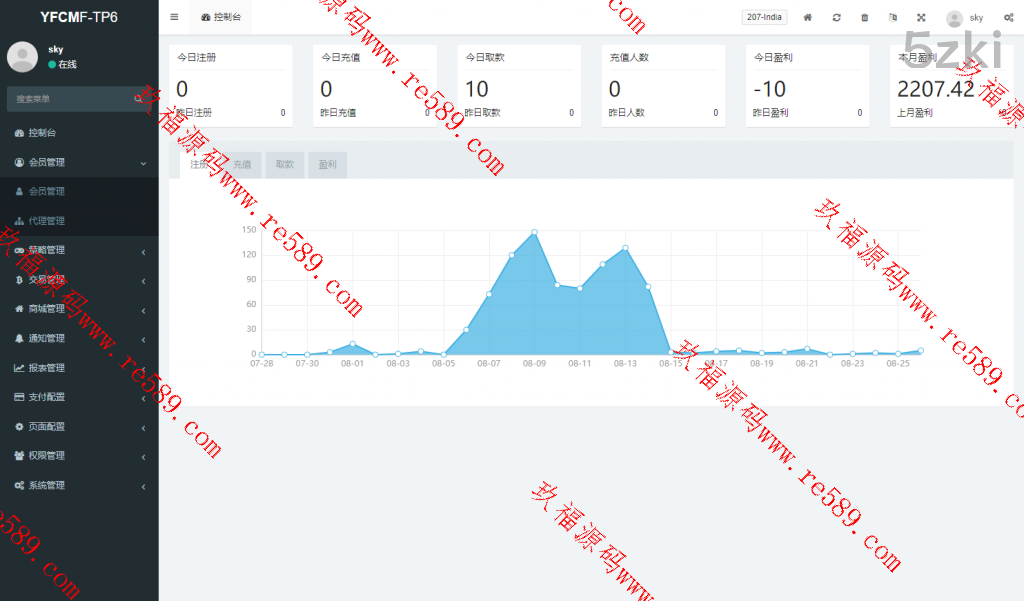Open settings via the gears icon

(1008, 17)
